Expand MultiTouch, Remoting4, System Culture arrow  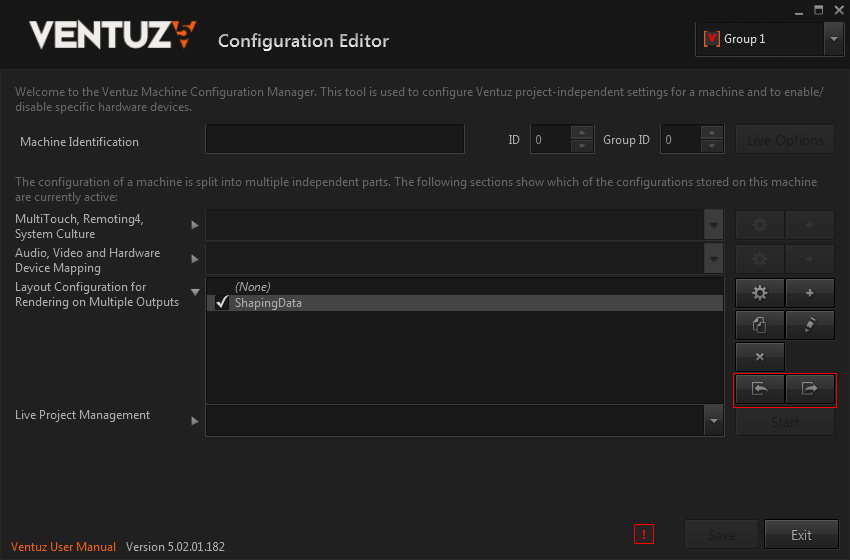[195, 226]
